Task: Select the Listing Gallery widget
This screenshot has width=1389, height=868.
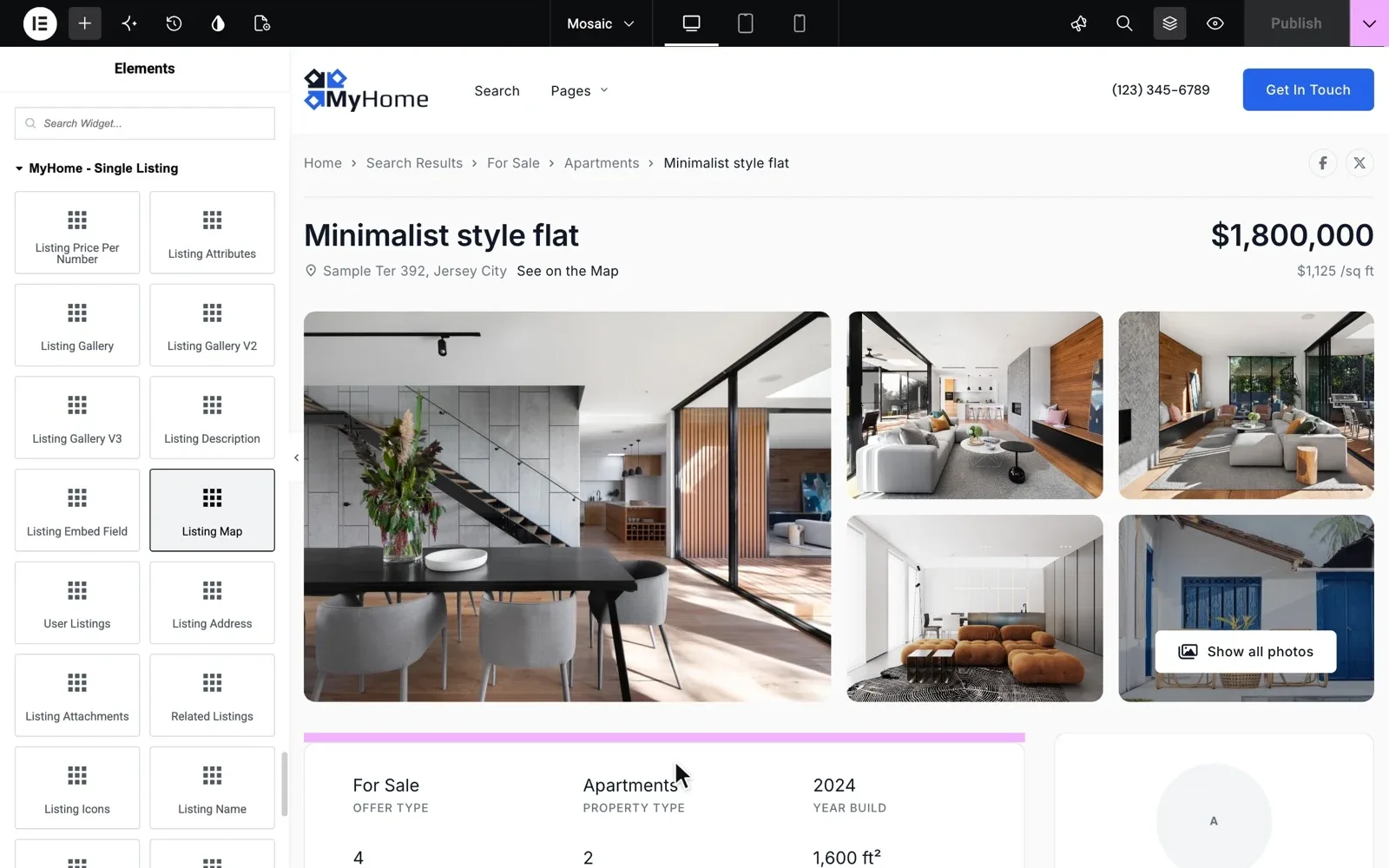Action: 77,325
